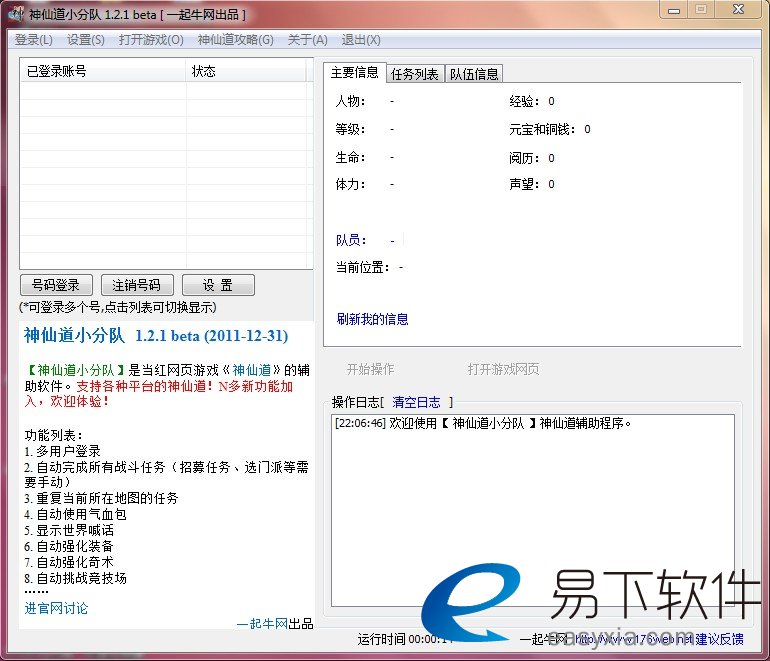Open the 关于(A) menu

307,40
